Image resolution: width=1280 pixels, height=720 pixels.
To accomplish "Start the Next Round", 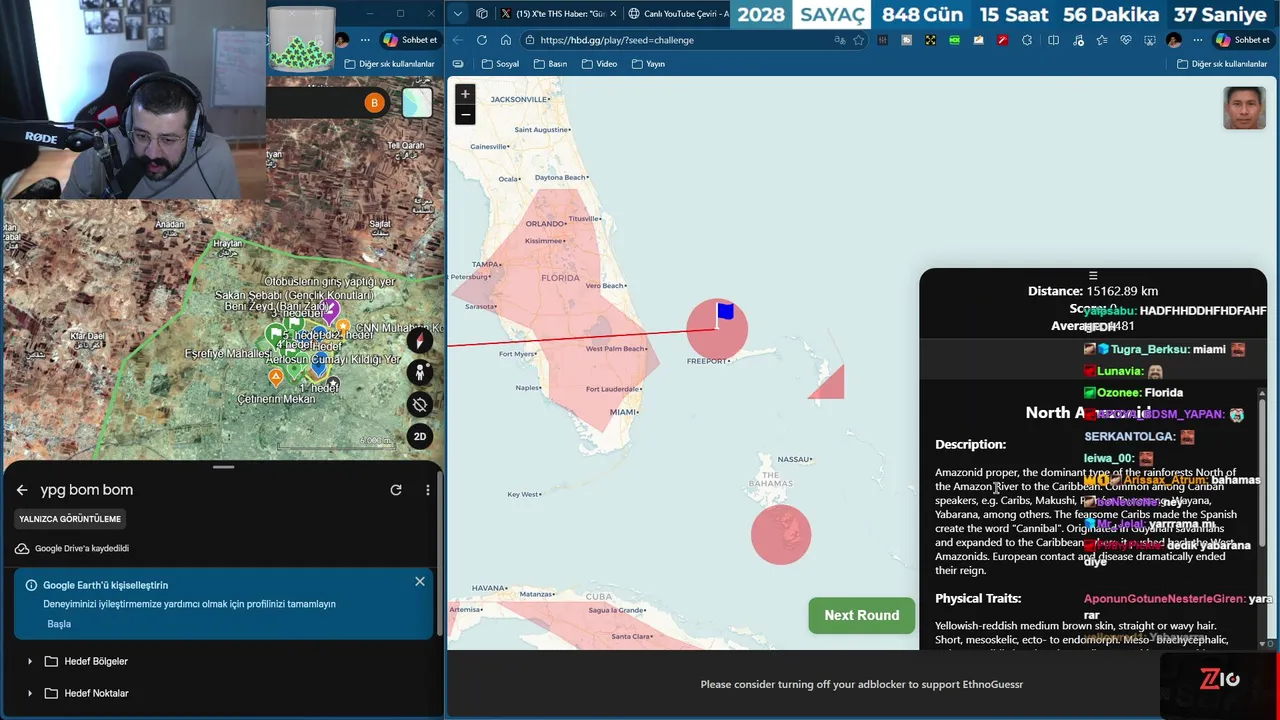I will click(x=861, y=615).
